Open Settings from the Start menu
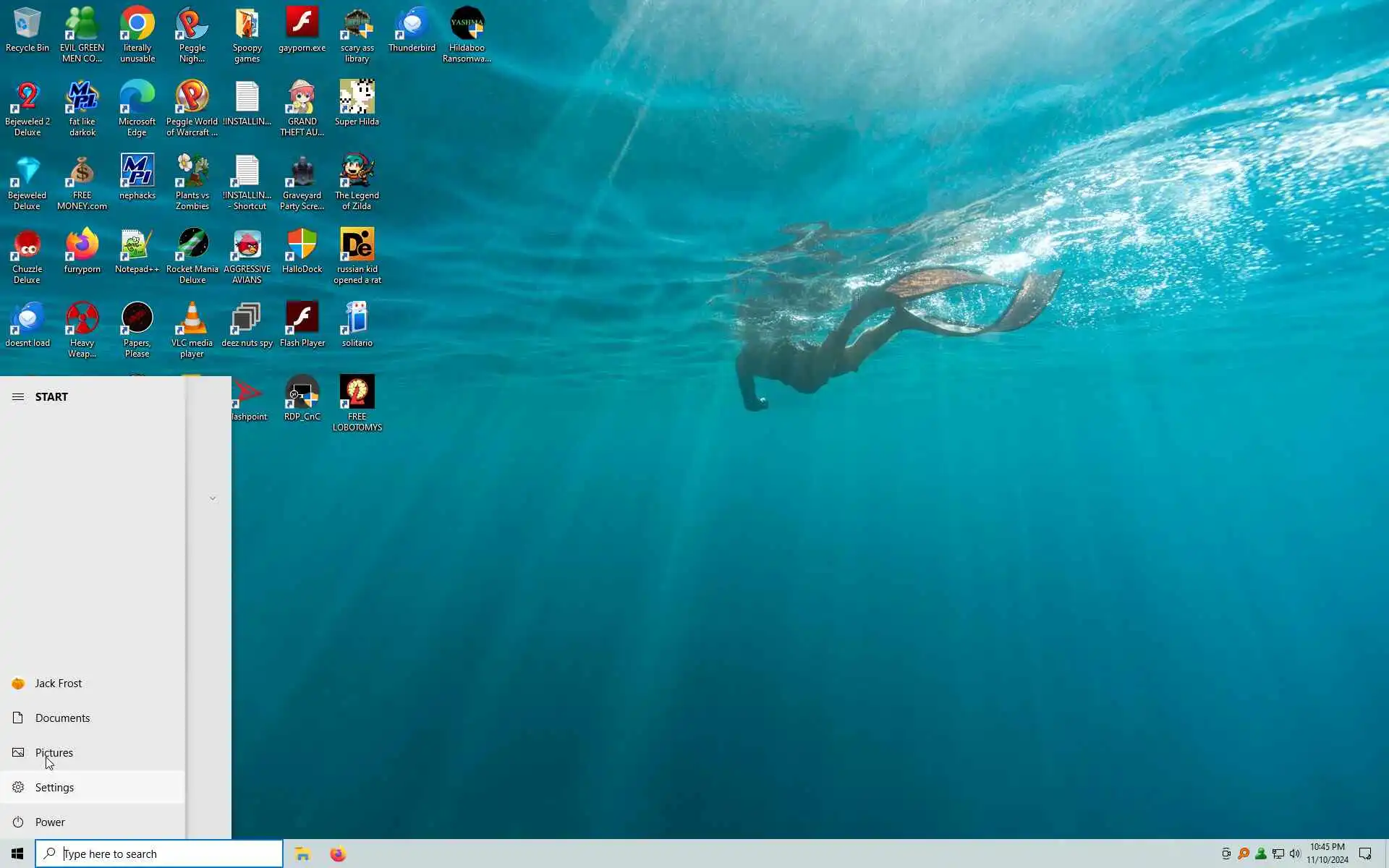 click(54, 787)
